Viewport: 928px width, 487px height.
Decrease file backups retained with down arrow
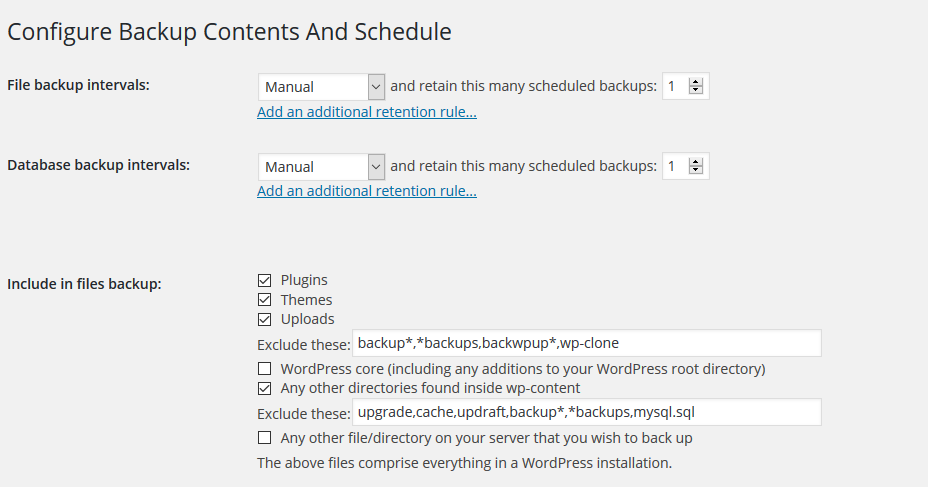(696, 91)
